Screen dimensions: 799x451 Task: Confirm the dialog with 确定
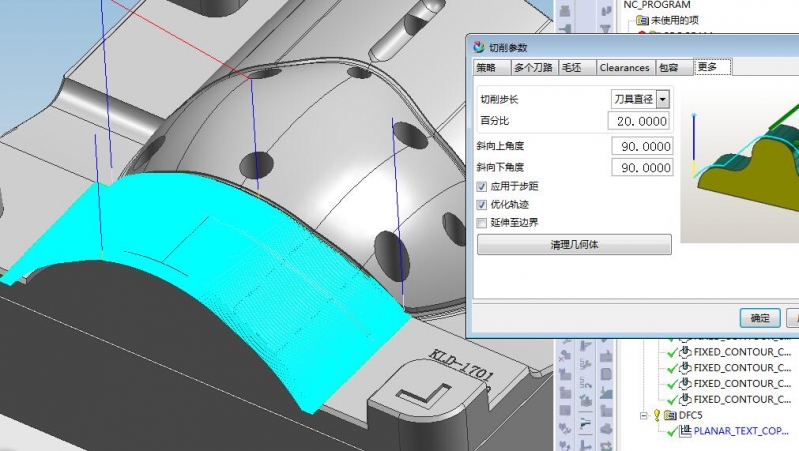pos(760,318)
